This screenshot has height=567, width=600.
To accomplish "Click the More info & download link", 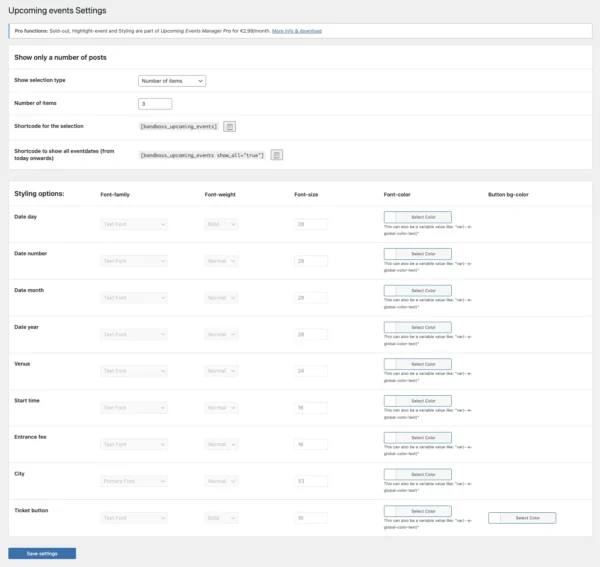I will click(x=297, y=31).
